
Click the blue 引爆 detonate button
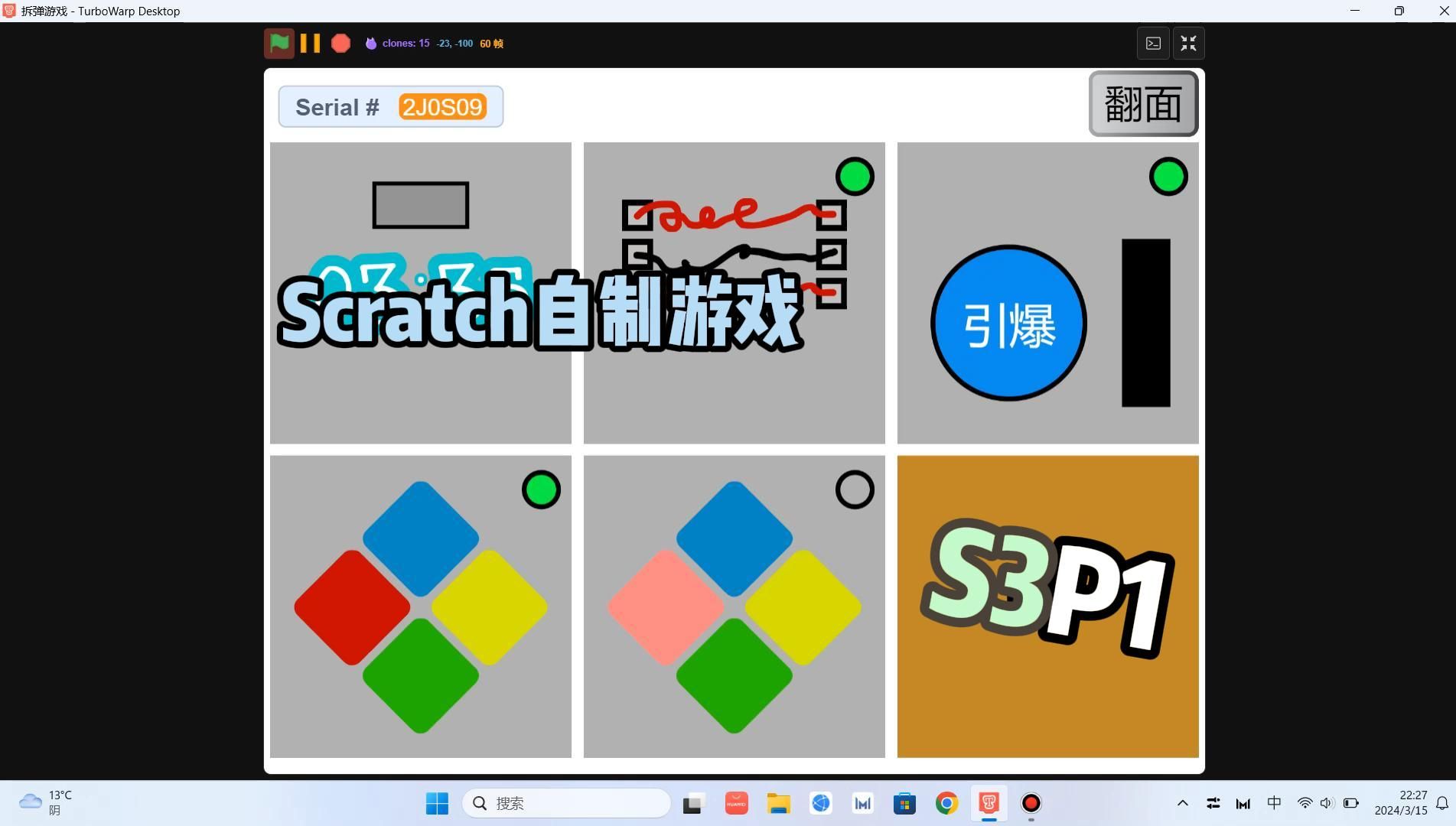(x=1008, y=323)
